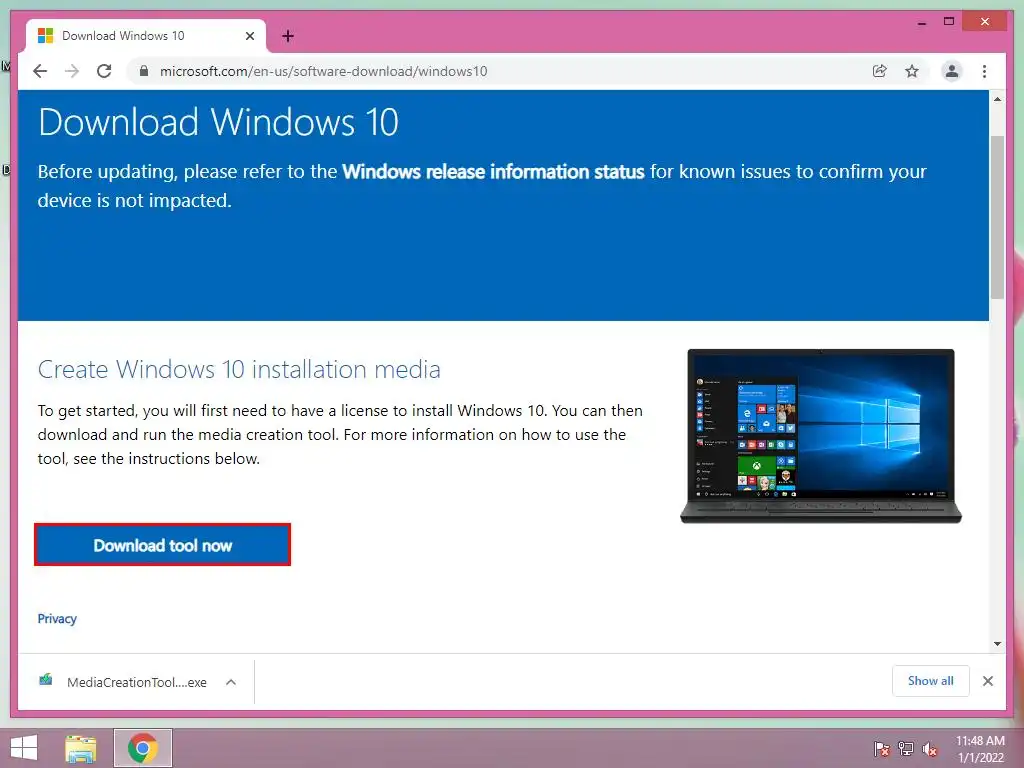Minimize the Chrome window
This screenshot has width=1024, height=768.
[921, 22]
